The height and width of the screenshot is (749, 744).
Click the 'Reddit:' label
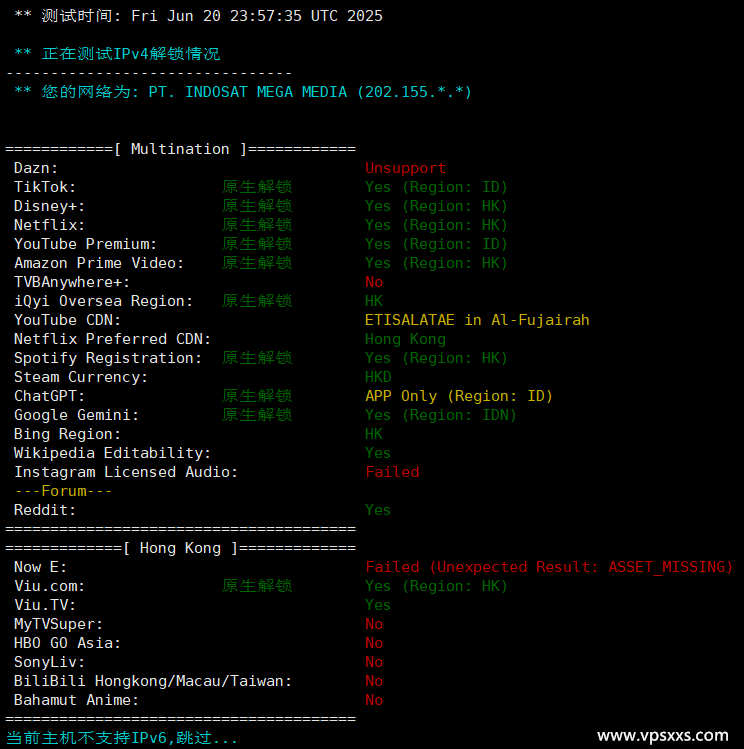coord(45,510)
